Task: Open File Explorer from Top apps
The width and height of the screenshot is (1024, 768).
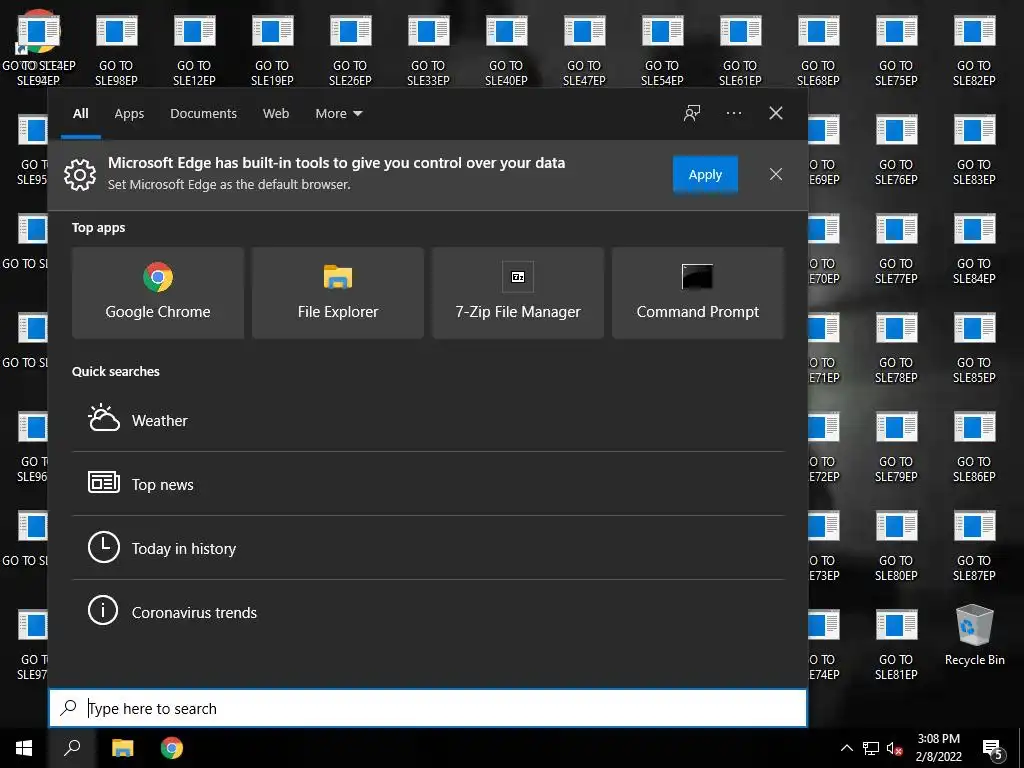Action: [338, 293]
